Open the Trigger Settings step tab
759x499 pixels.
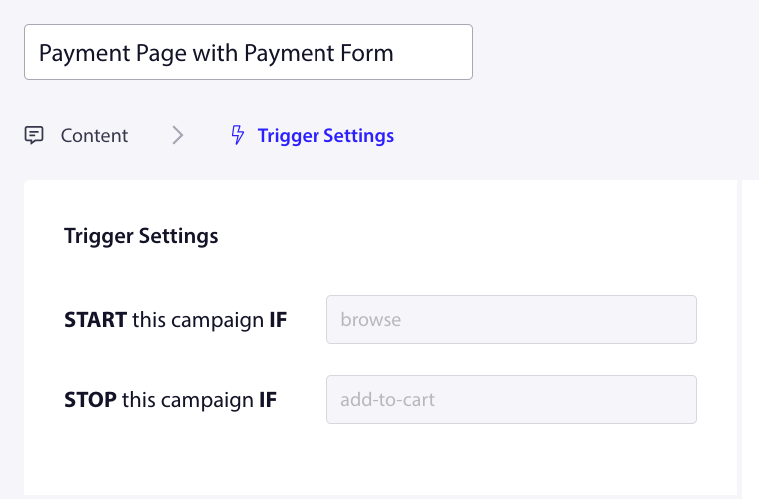[x=325, y=135]
